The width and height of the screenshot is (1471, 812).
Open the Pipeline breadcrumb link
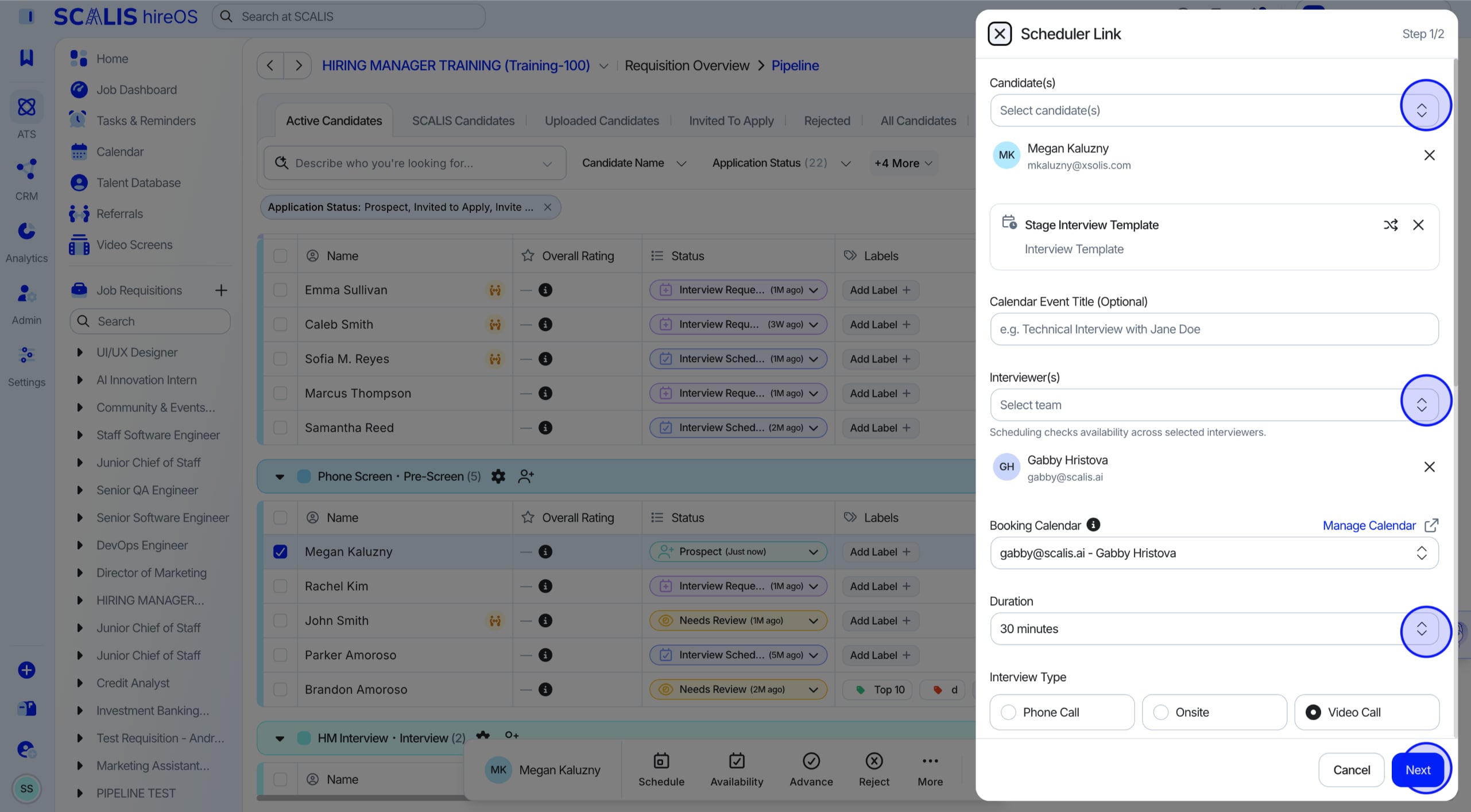[795, 65]
